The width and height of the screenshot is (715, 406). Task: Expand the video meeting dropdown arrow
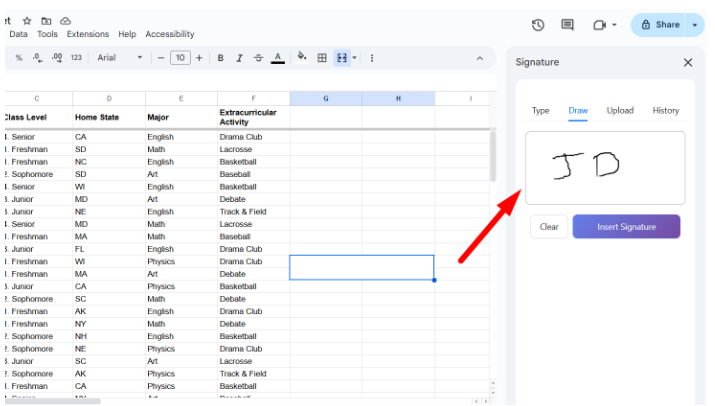(614, 25)
